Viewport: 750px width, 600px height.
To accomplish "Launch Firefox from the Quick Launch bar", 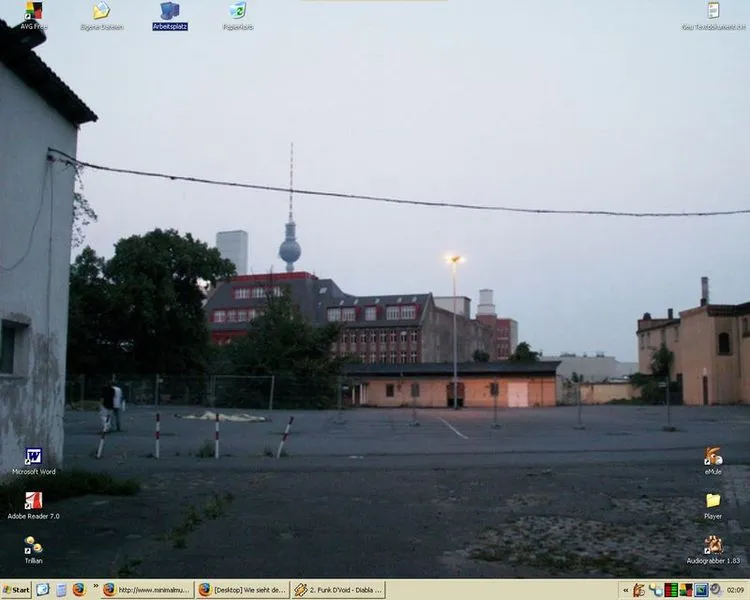I will click(x=78, y=590).
